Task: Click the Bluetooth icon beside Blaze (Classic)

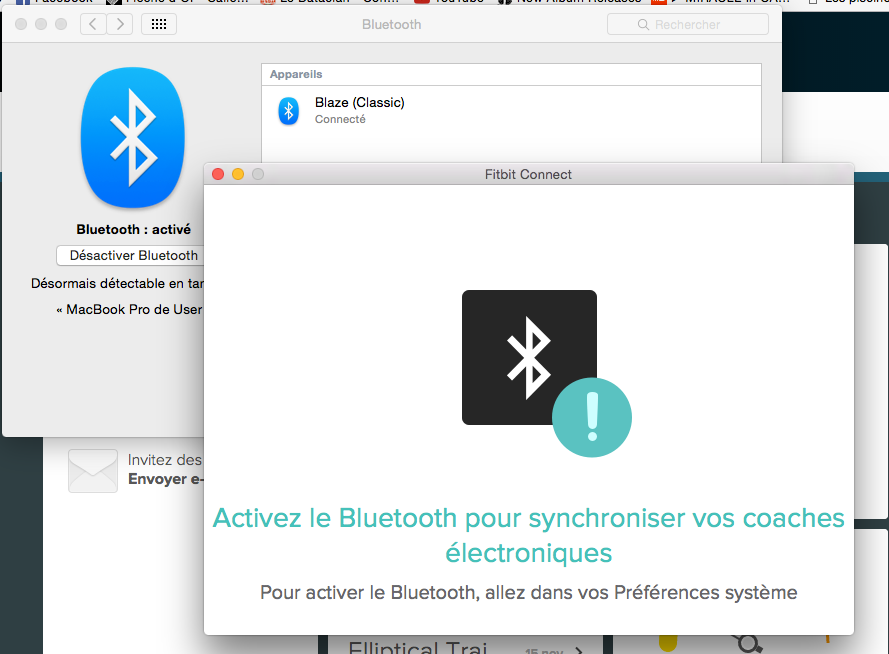Action: 289,111
